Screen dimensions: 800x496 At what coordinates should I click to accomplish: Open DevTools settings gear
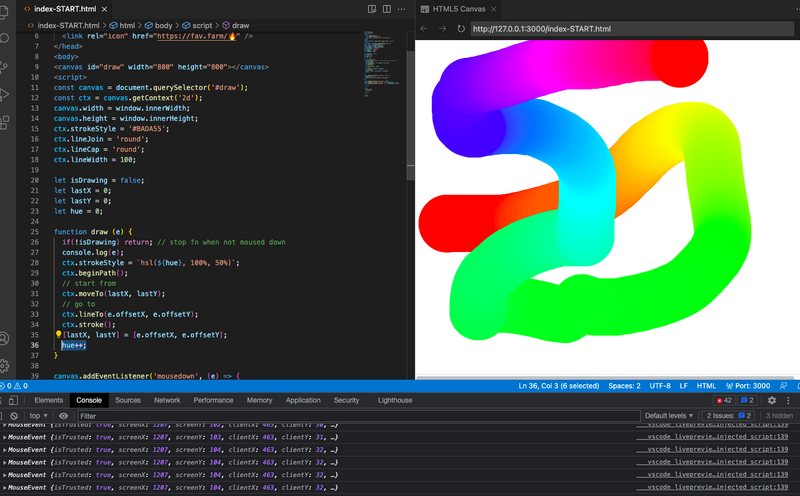(x=772, y=400)
